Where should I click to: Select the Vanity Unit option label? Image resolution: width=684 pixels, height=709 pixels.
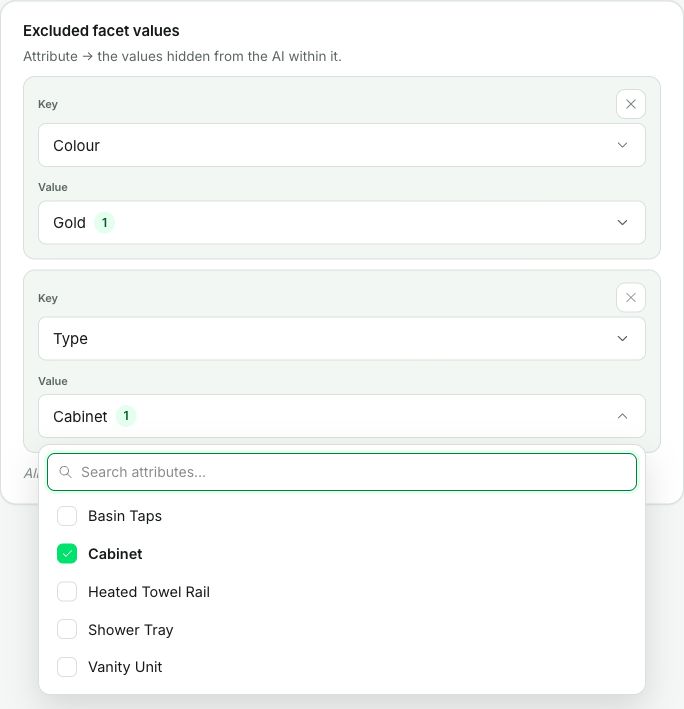click(125, 667)
